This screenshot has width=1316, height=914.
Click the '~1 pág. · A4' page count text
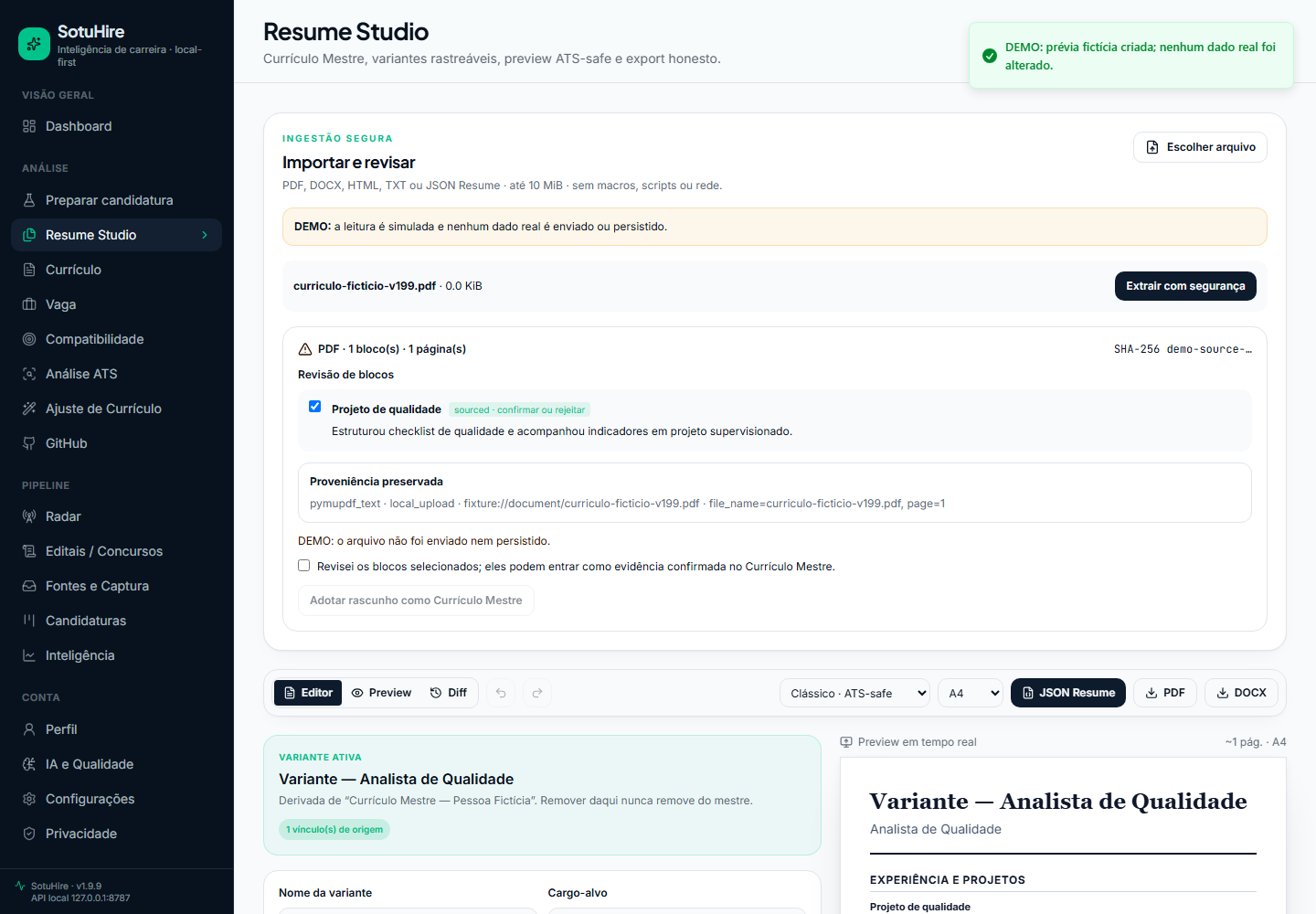pos(1256,742)
